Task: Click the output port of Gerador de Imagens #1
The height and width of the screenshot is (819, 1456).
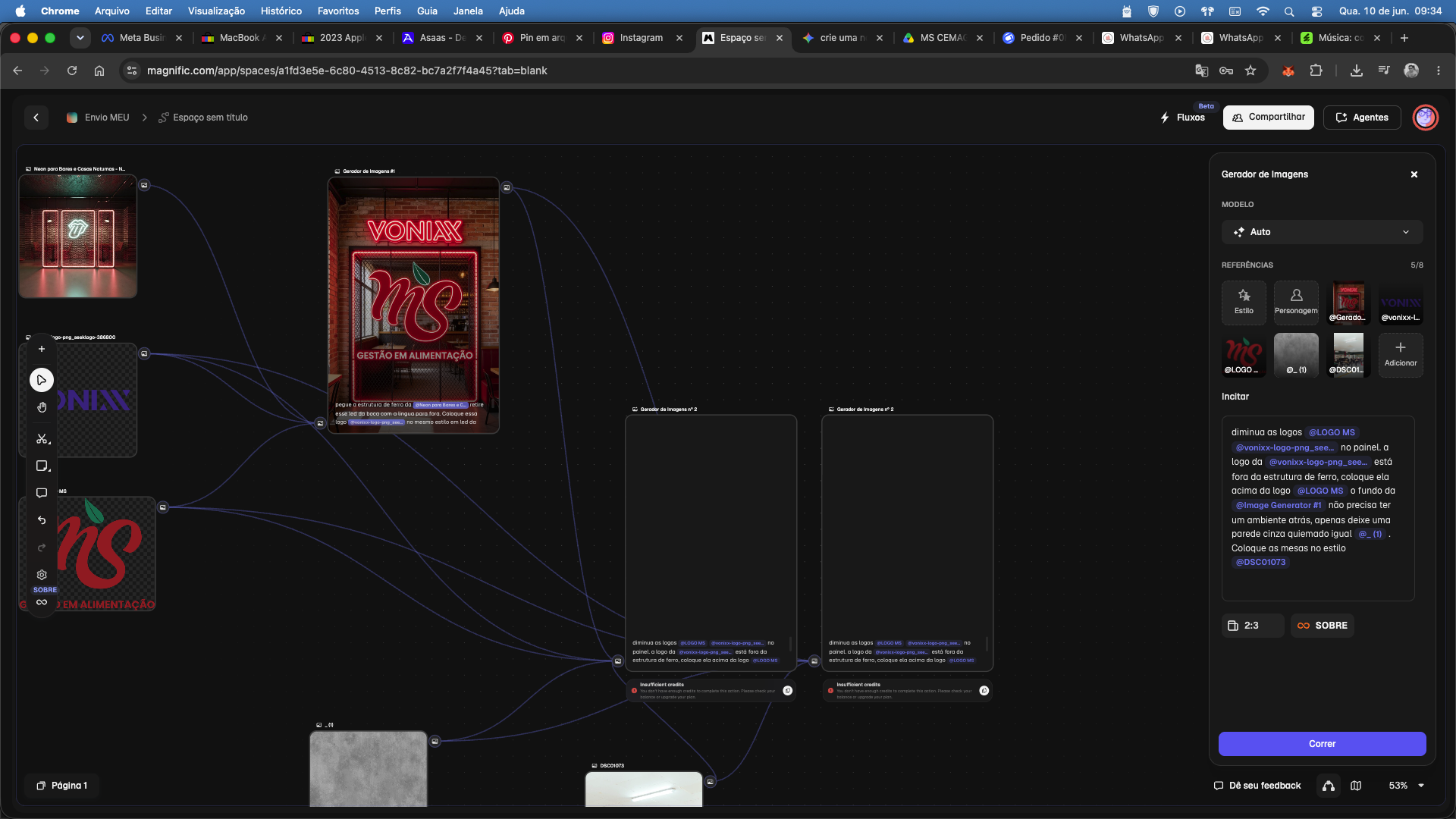Action: [507, 187]
